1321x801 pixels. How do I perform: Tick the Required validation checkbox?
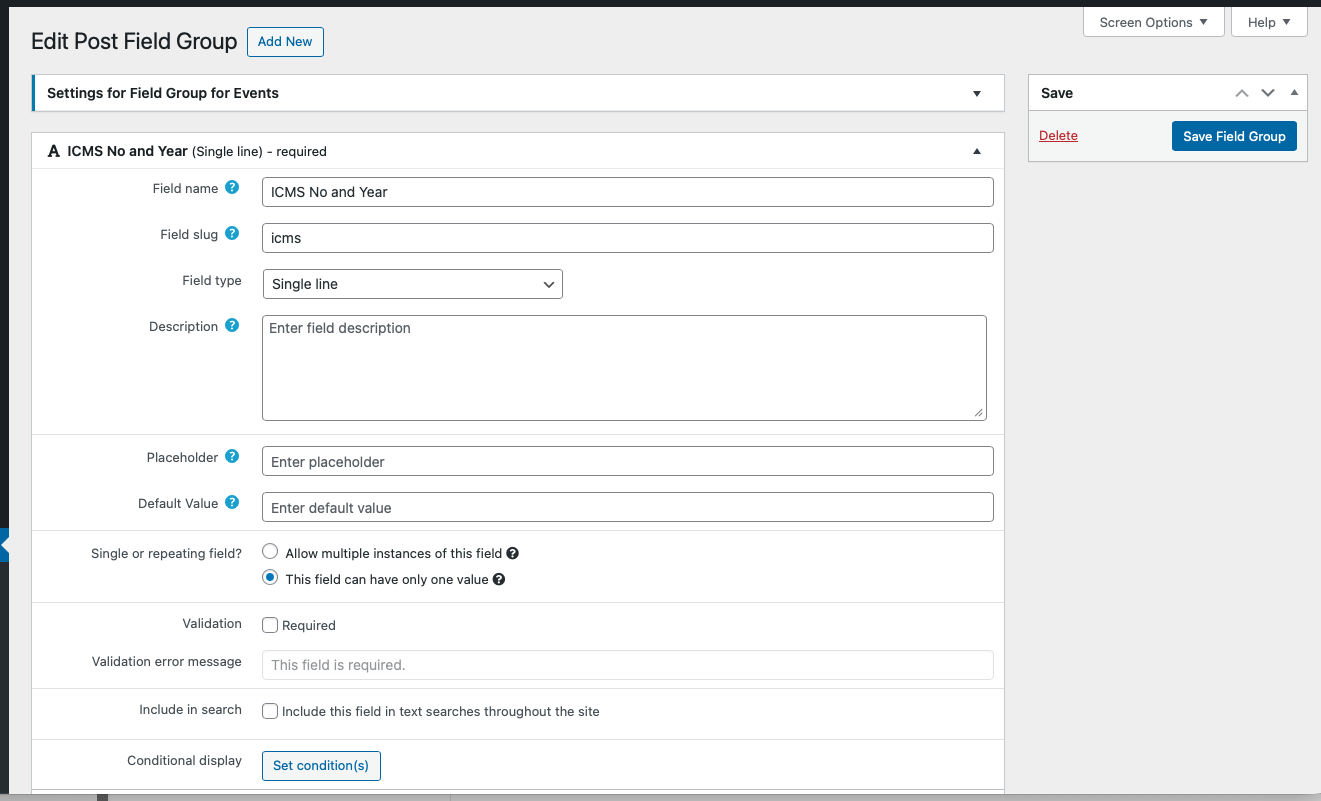pos(270,625)
